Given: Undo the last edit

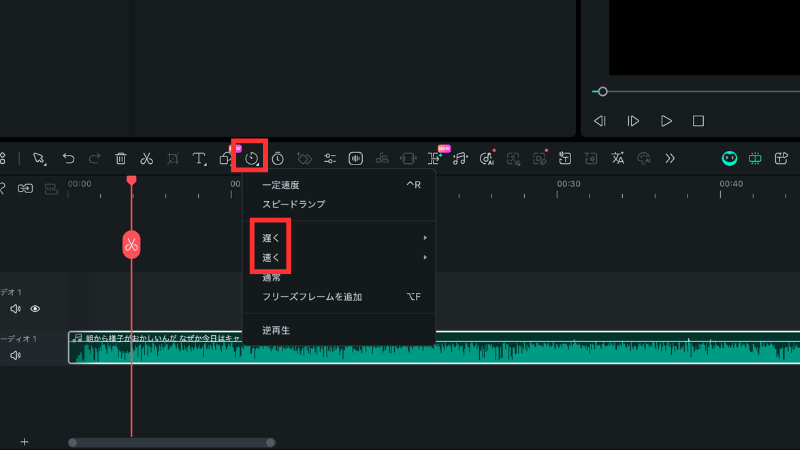Looking at the screenshot, I should coord(68,159).
